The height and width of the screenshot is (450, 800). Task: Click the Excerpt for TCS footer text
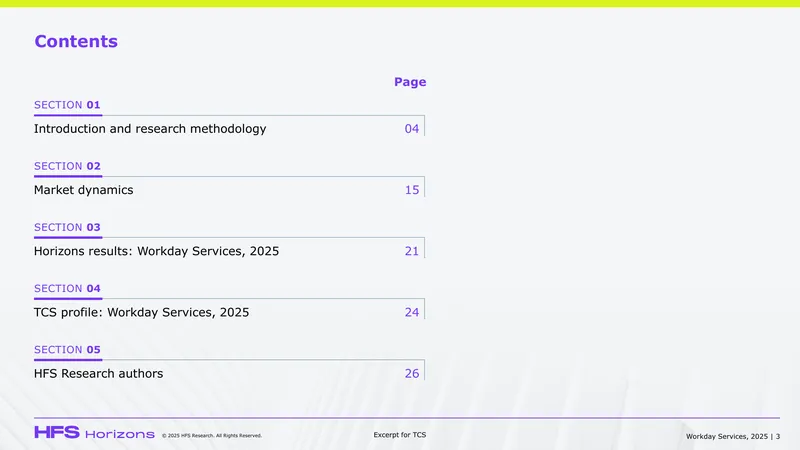(x=399, y=435)
